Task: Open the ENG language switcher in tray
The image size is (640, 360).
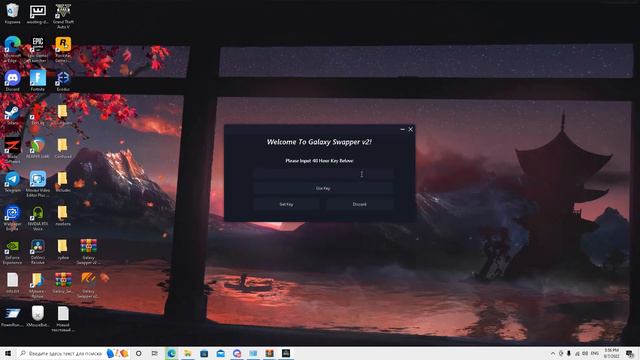Action: (x=595, y=353)
